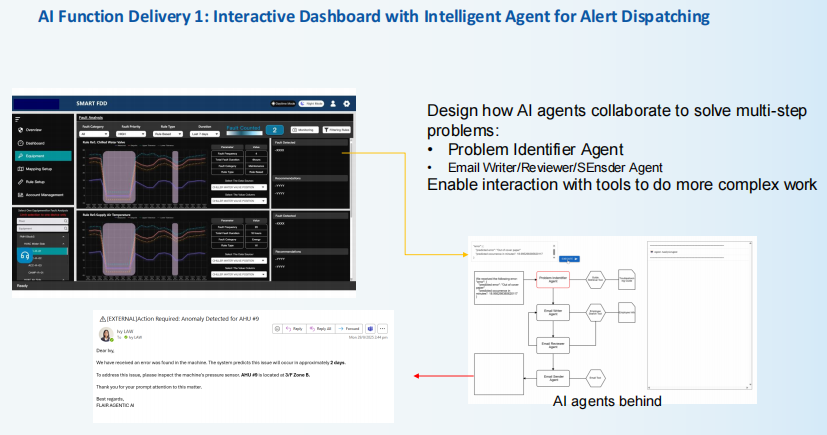
Task: Select the Problem Identifier Agent node
Action: coord(553,279)
